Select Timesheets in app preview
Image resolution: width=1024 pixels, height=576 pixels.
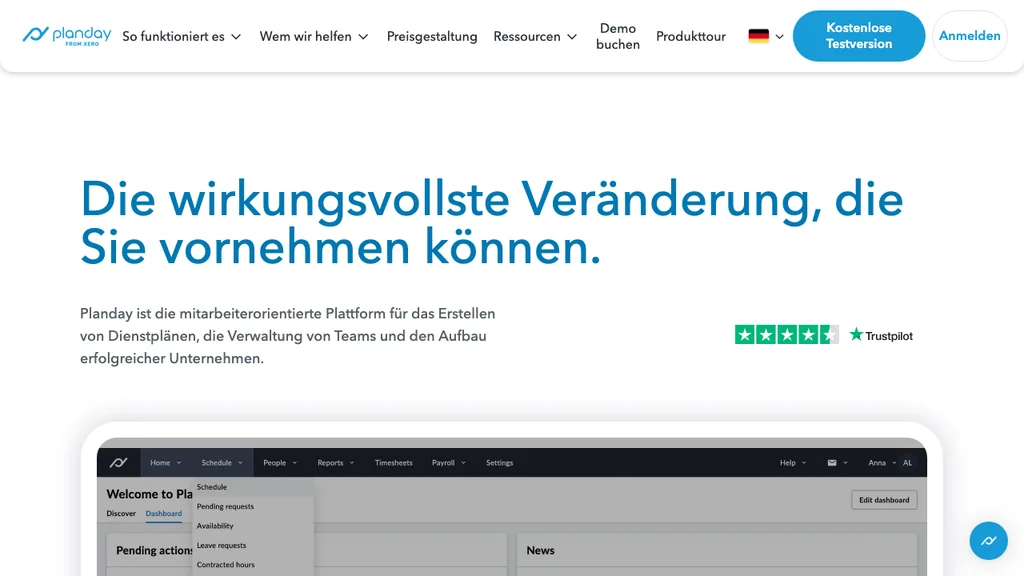(x=393, y=462)
